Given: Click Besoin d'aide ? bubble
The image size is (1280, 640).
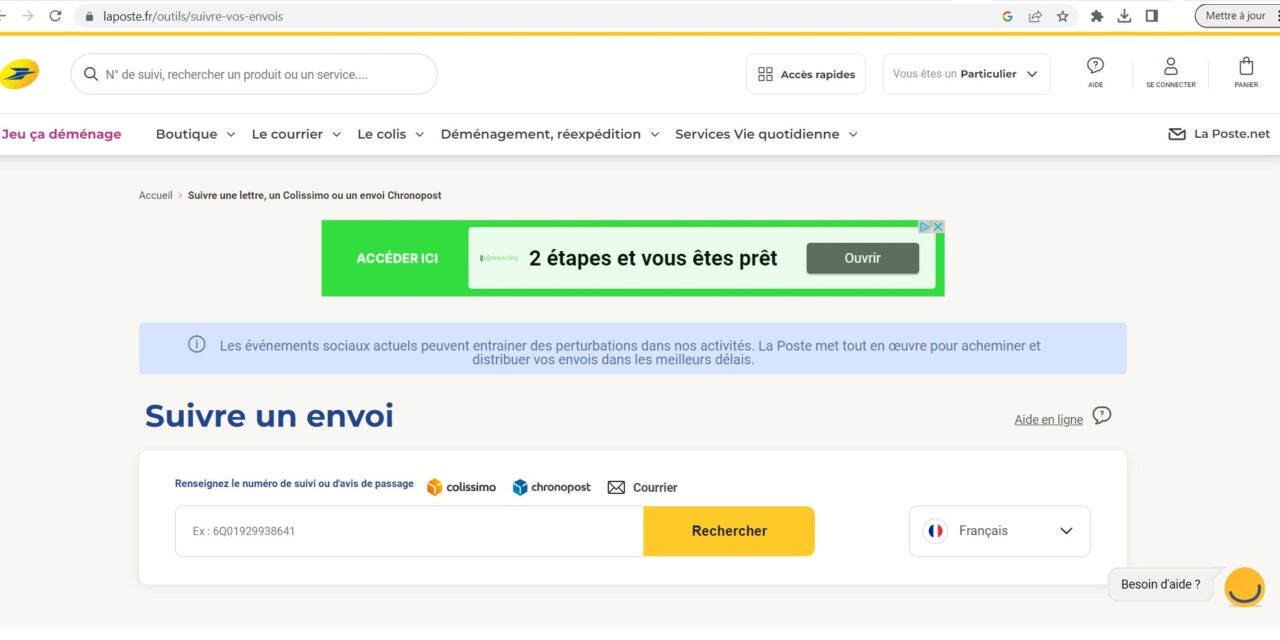Looking at the screenshot, I should (x=1160, y=584).
